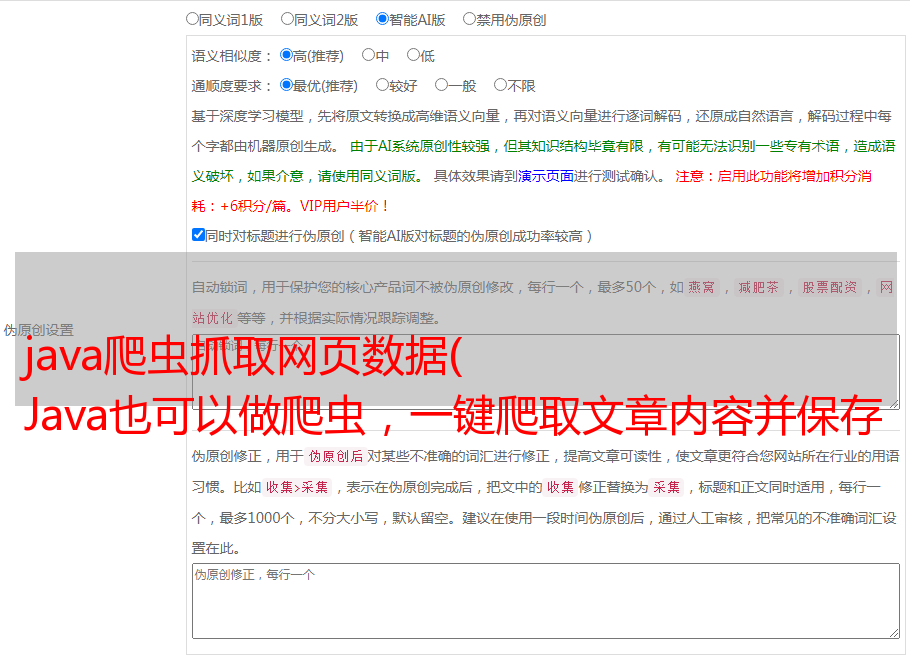911x658 pixels.
Task: Click the 伪原创设置 section label
Action: click(38, 329)
